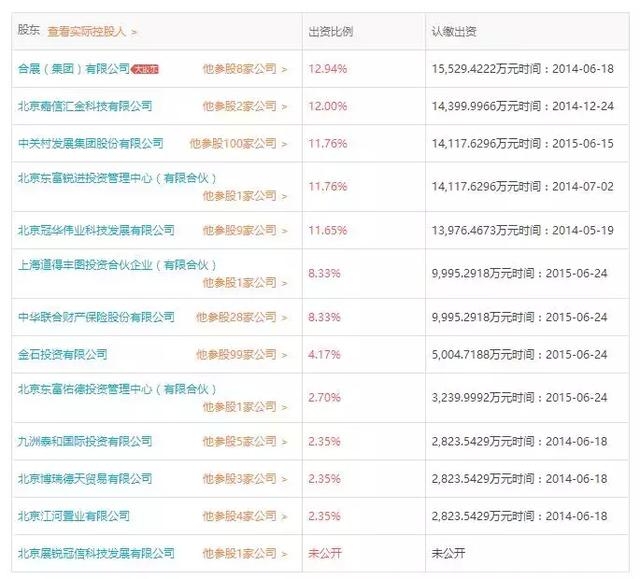640x579 pixels.
Task: Select the 2.70% share value
Action: coord(324,397)
